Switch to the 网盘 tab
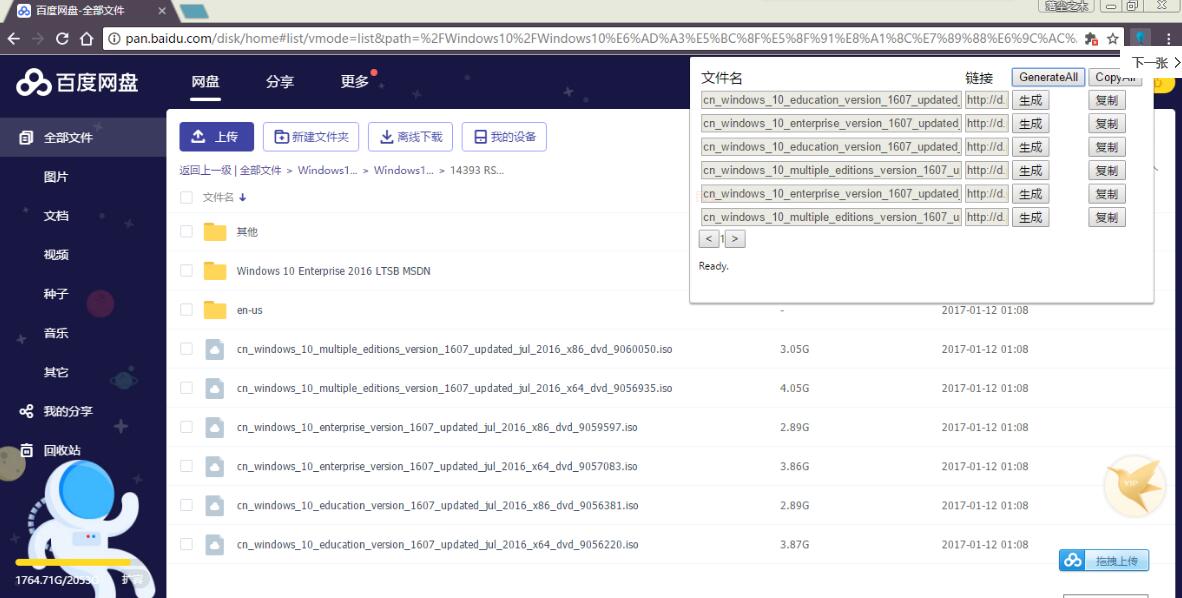This screenshot has height=598, width=1182. click(x=205, y=81)
